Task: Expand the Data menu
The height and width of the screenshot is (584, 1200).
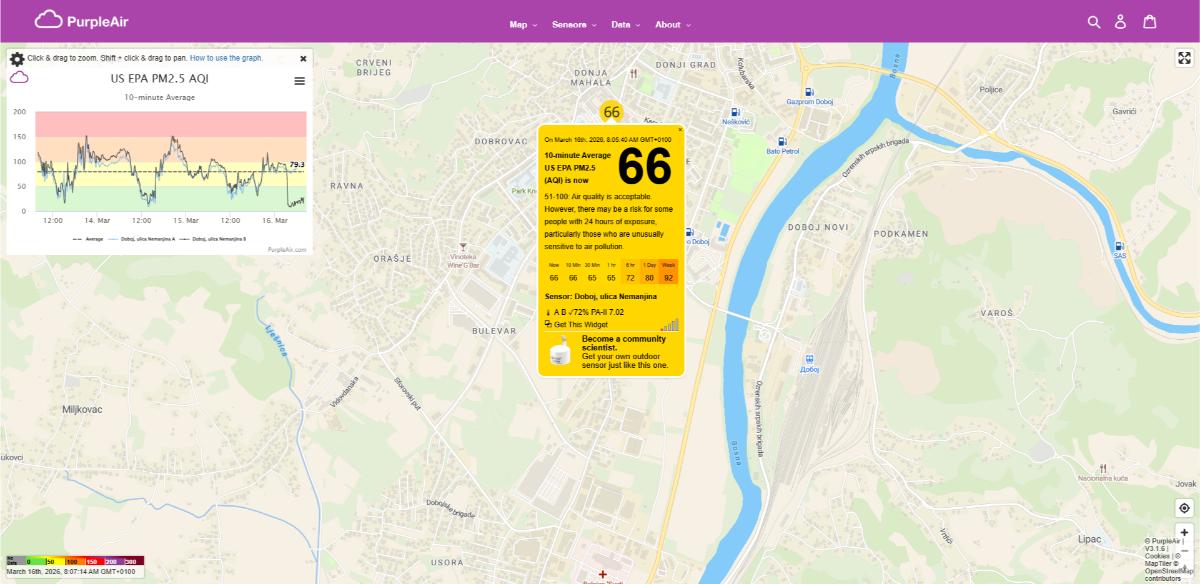Action: coord(623,24)
